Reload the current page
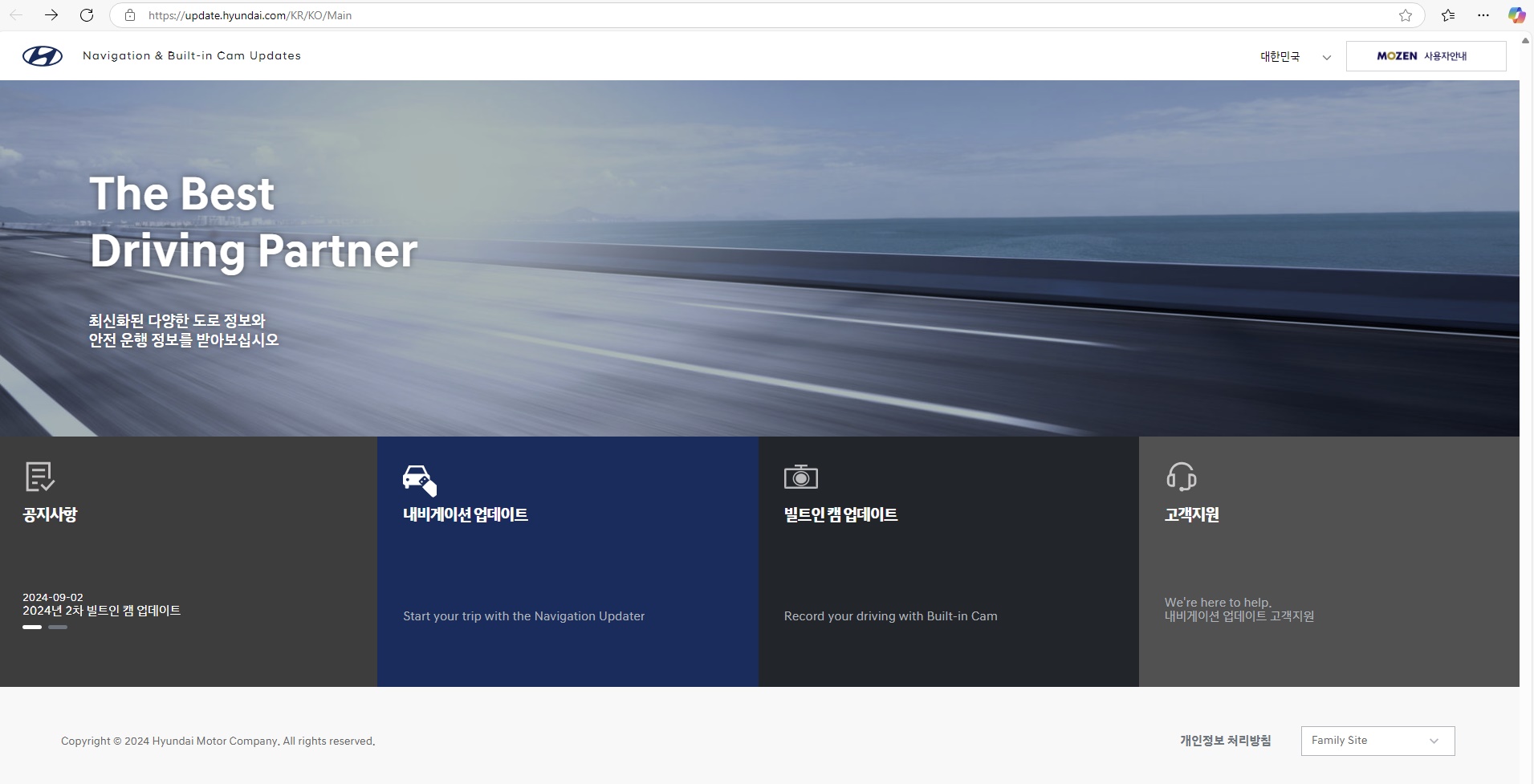Image resolution: width=1534 pixels, height=784 pixels. click(87, 15)
